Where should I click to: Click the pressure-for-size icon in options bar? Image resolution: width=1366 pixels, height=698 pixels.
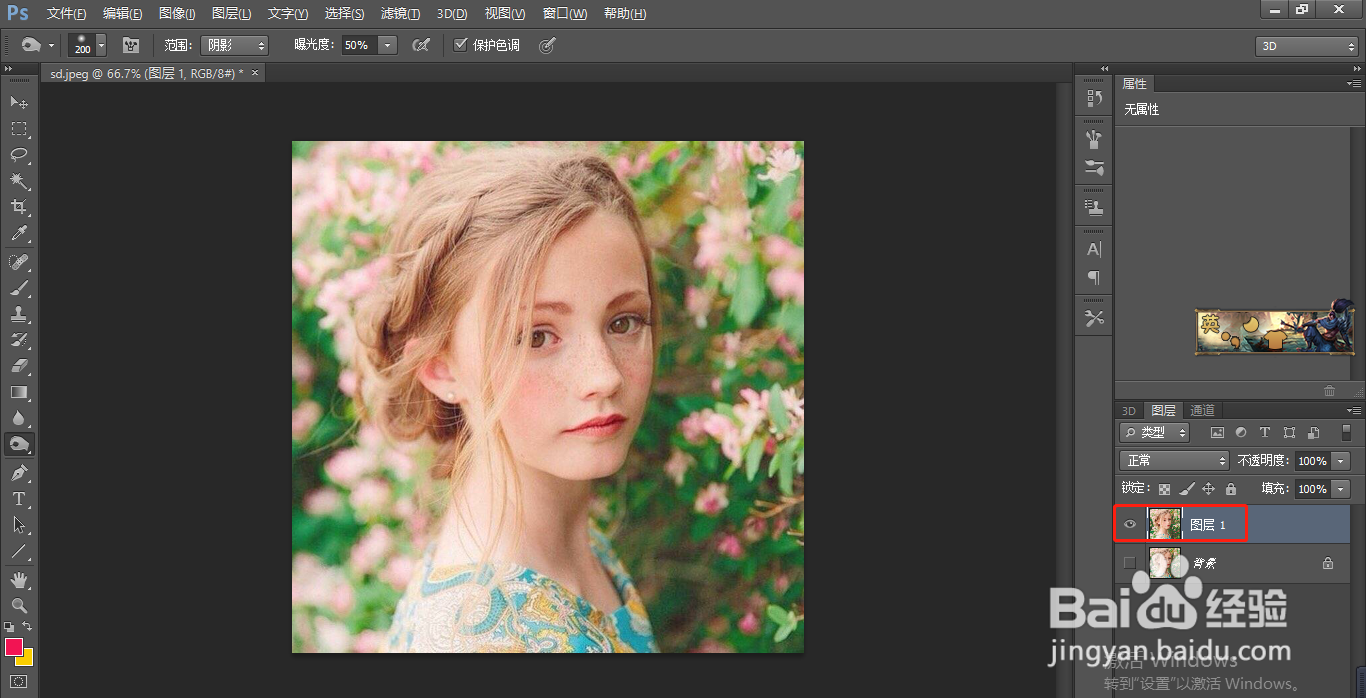(x=546, y=45)
